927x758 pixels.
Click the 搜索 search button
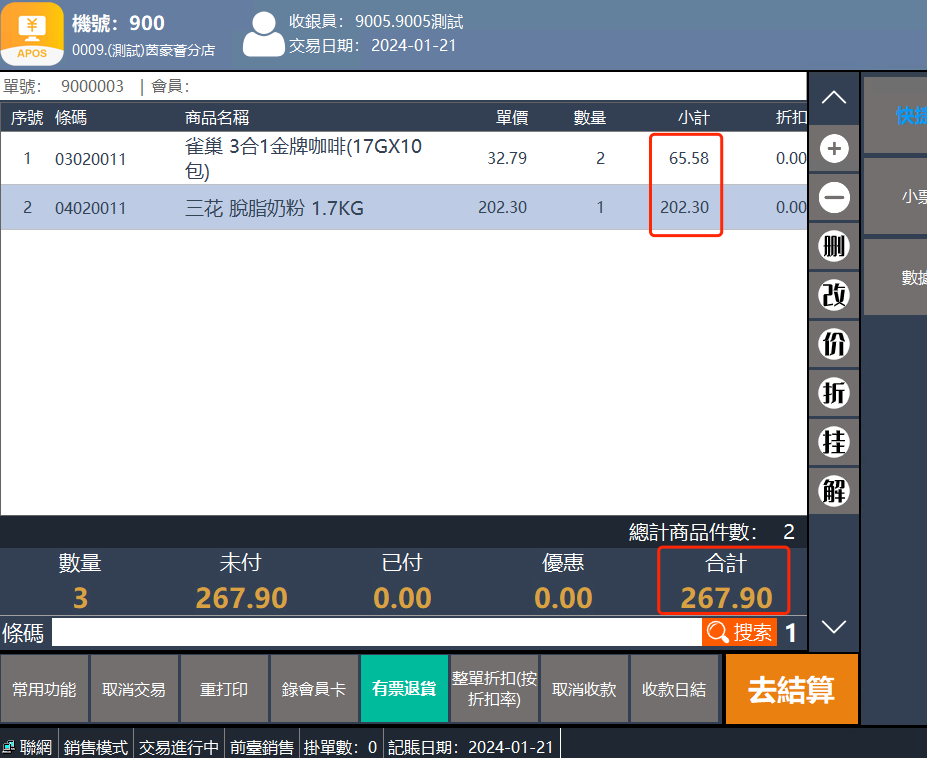[x=740, y=632]
